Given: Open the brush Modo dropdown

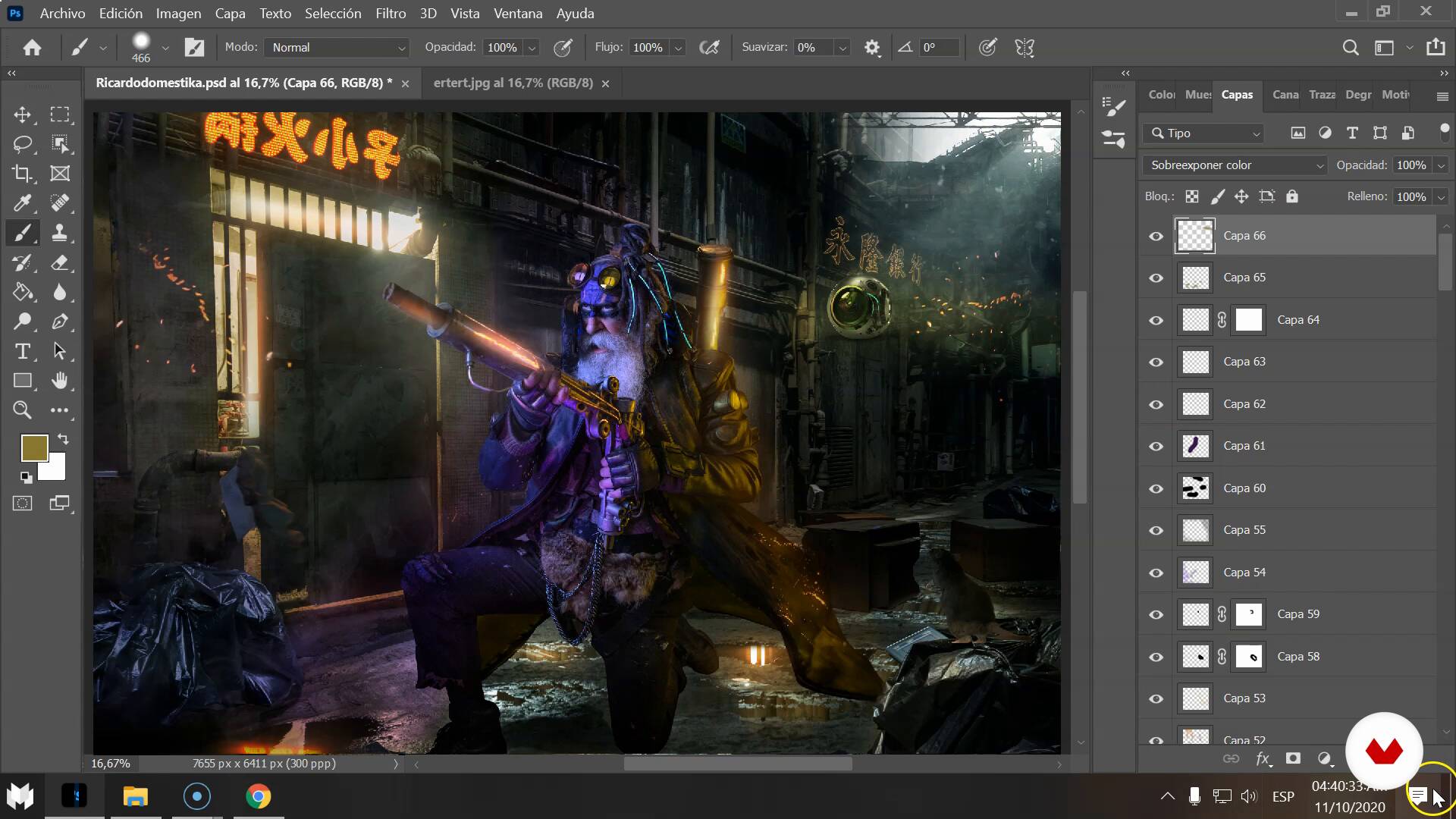Looking at the screenshot, I should (337, 48).
